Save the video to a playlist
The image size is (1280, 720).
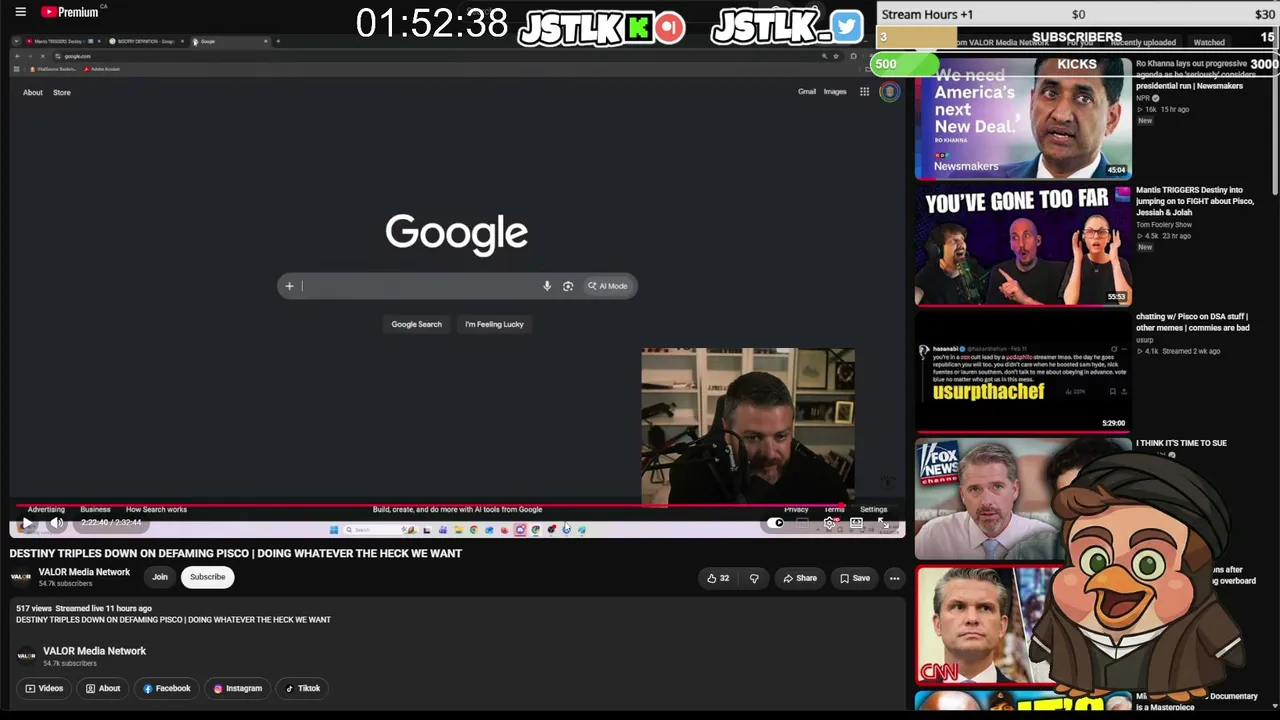pyautogui.click(x=855, y=578)
